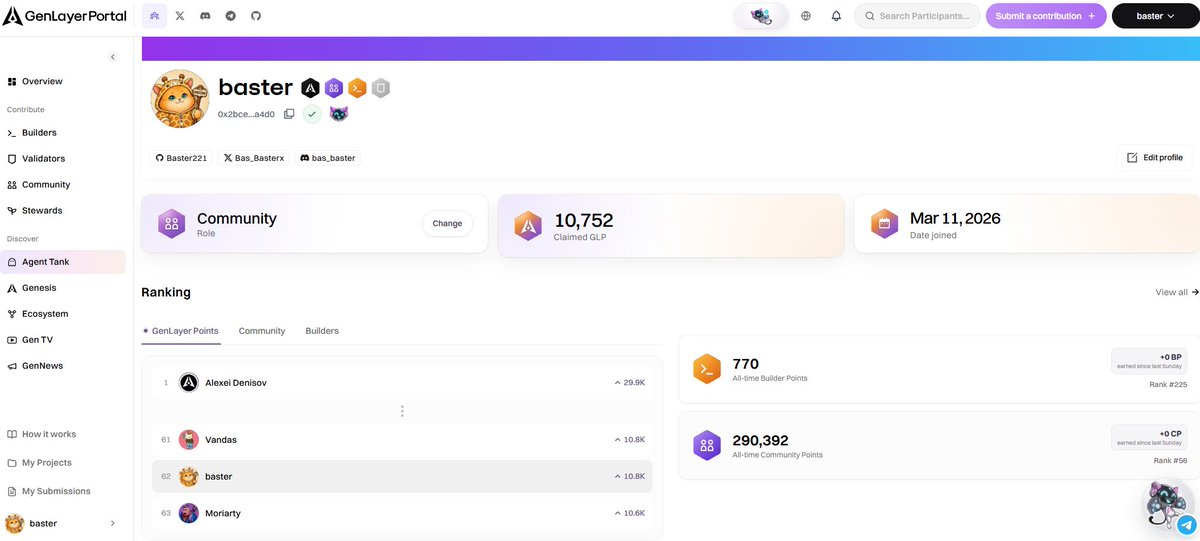Copy the wallet address 0x2bce...a4d0

[289, 114]
